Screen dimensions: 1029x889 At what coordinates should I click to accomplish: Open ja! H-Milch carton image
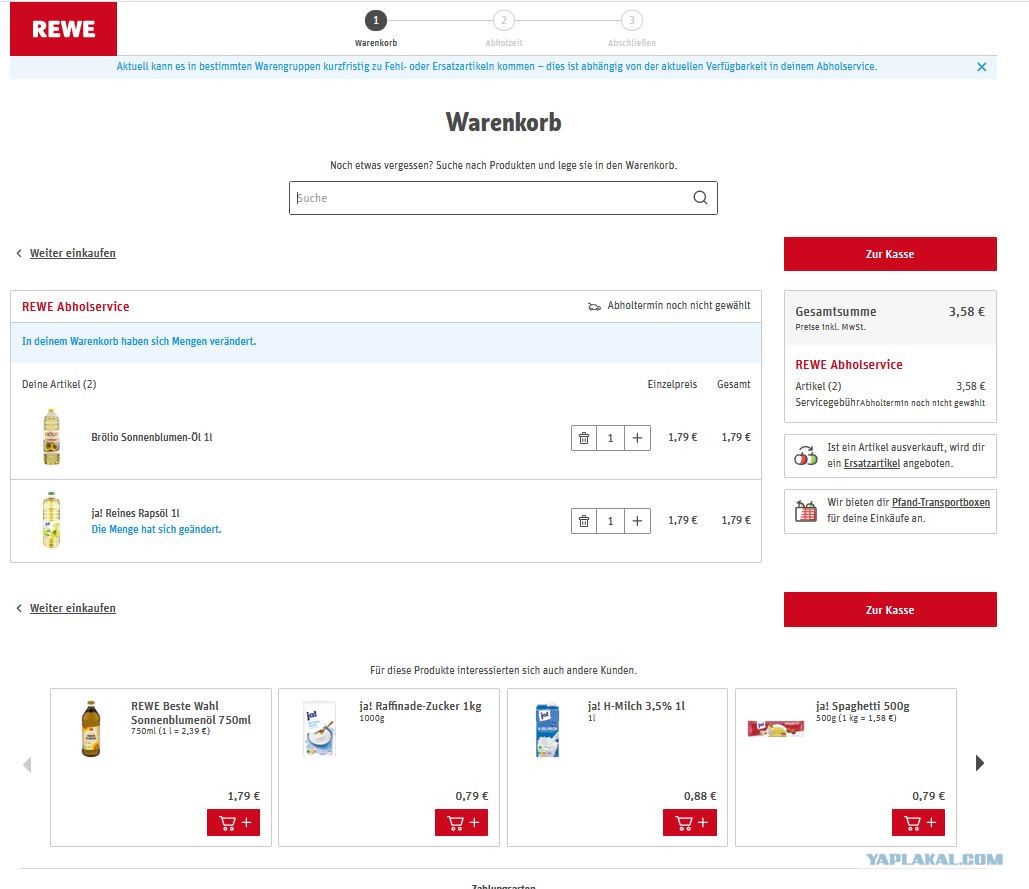547,730
